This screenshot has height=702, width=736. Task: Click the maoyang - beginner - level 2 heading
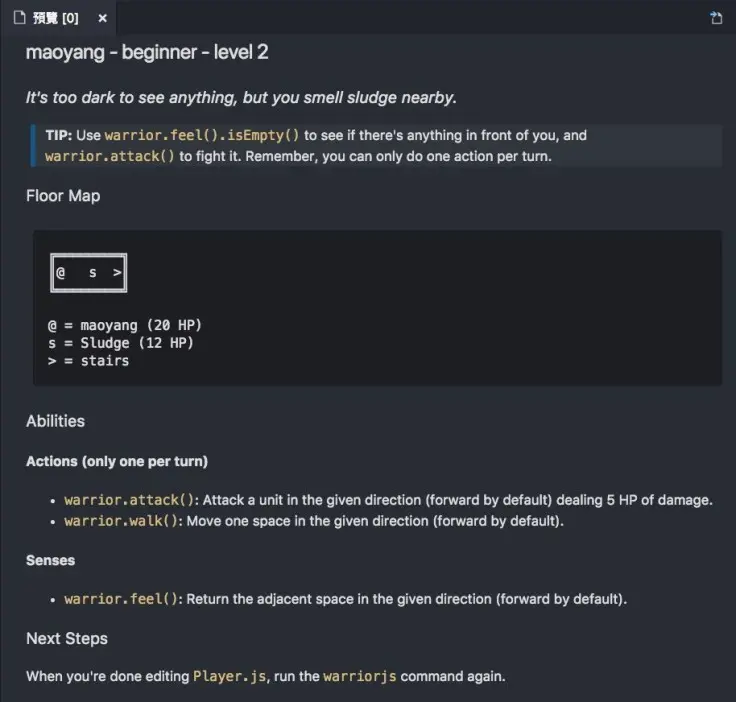pos(147,52)
